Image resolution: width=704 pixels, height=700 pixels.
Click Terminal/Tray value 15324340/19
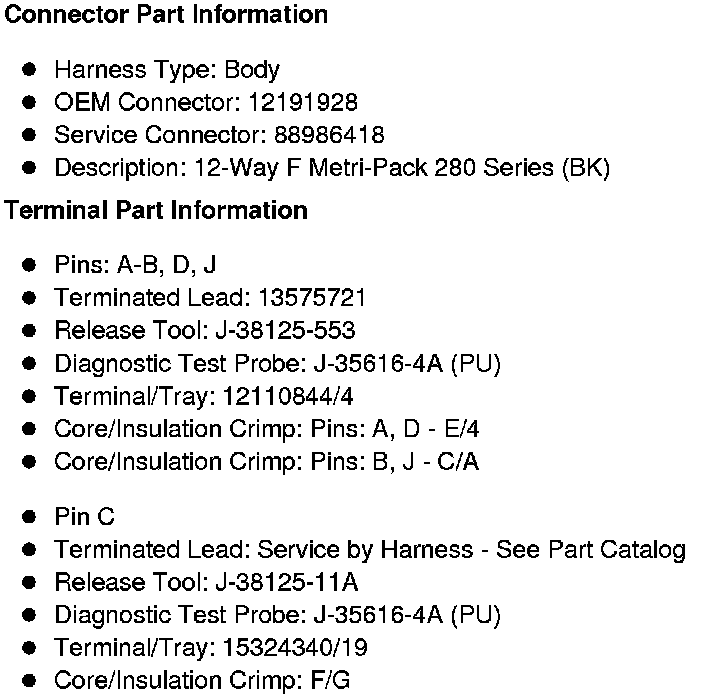pos(292,648)
